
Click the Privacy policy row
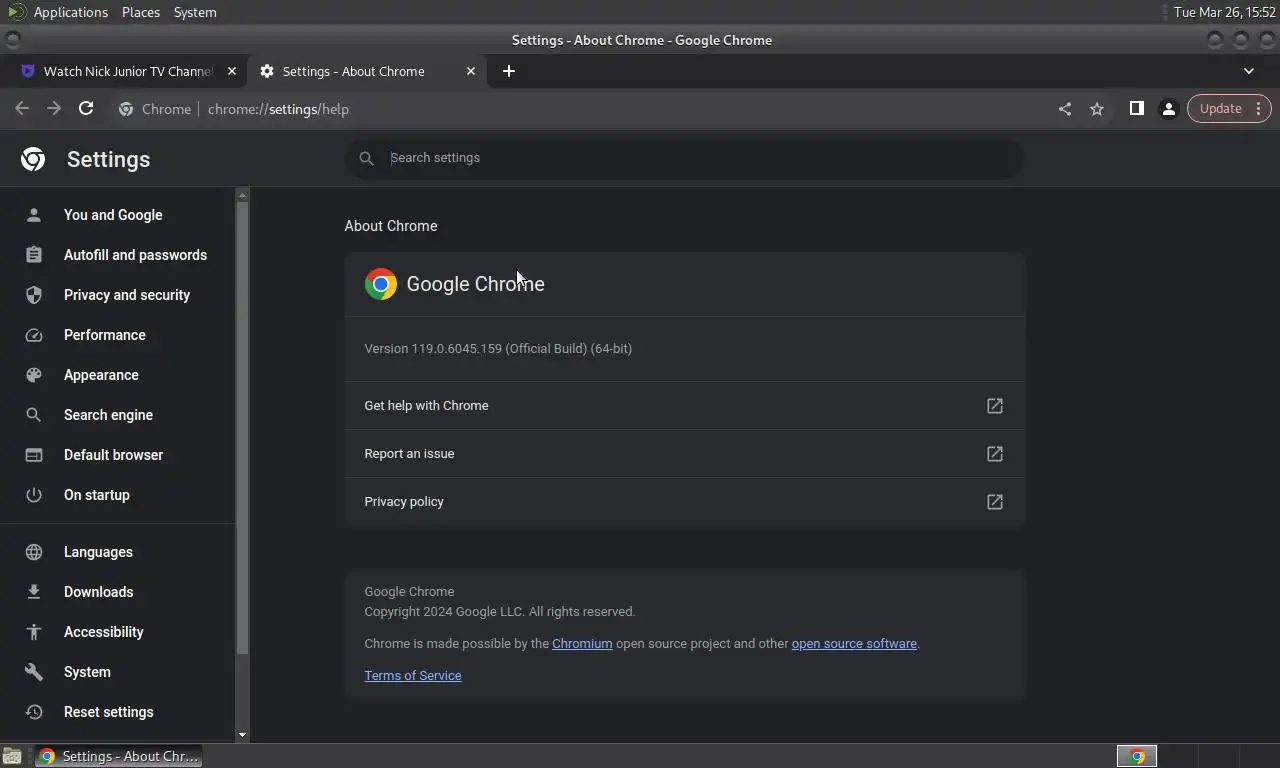coord(685,502)
